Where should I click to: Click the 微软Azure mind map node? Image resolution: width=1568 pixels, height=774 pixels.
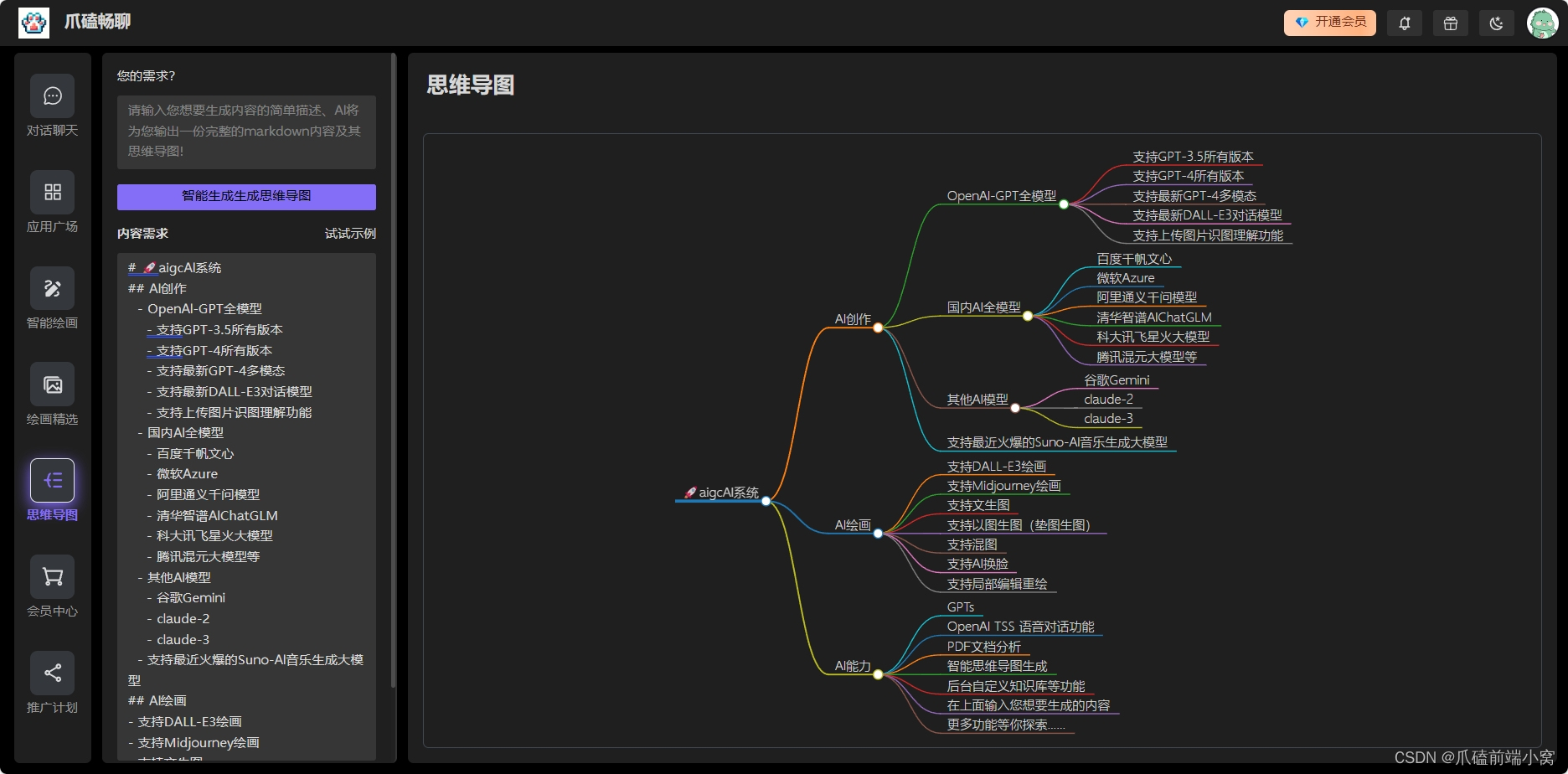click(x=1126, y=278)
